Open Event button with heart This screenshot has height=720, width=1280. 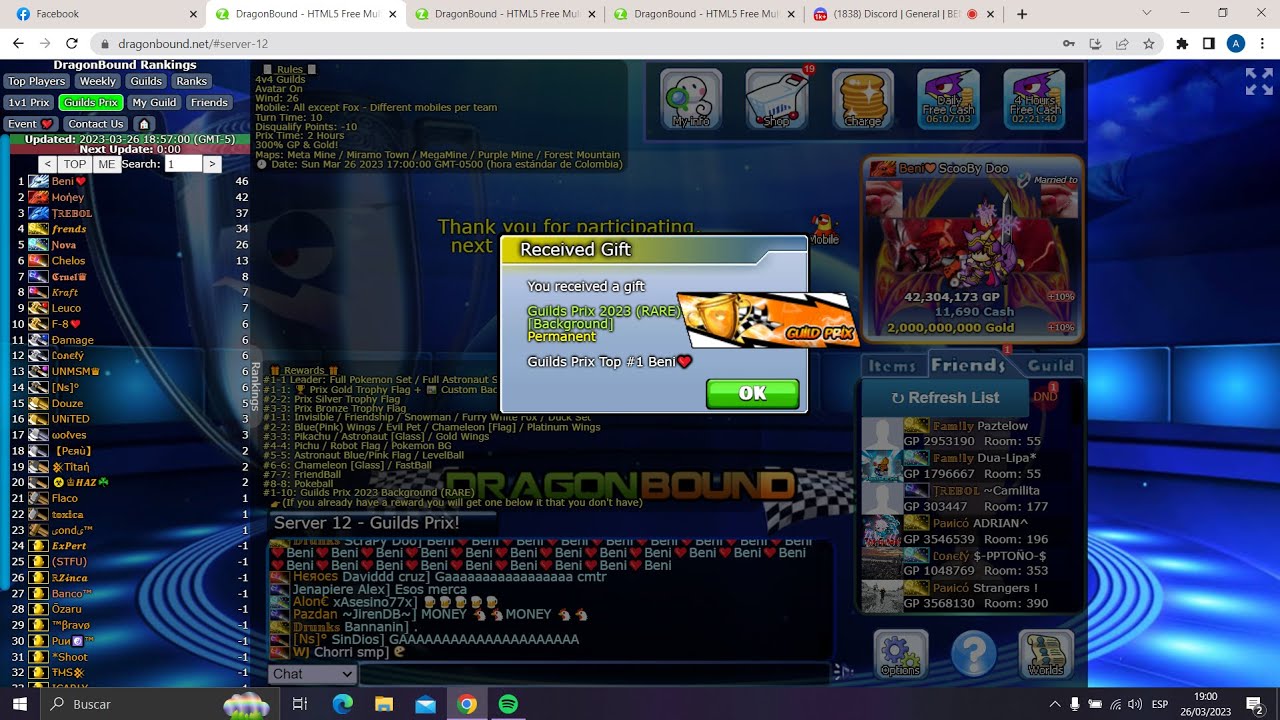point(30,124)
